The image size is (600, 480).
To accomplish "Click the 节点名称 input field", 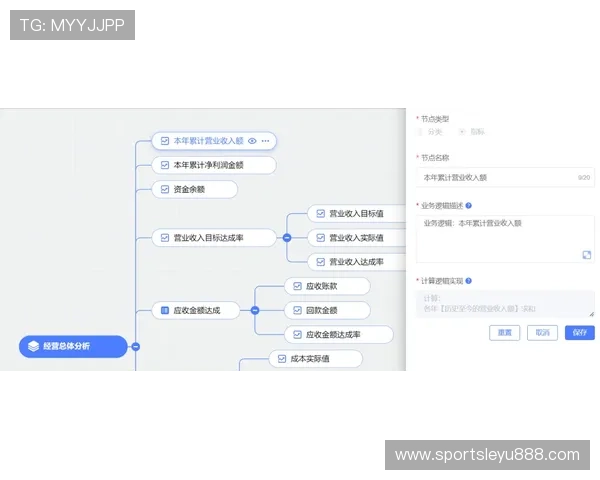I will pyautogui.click(x=505, y=178).
